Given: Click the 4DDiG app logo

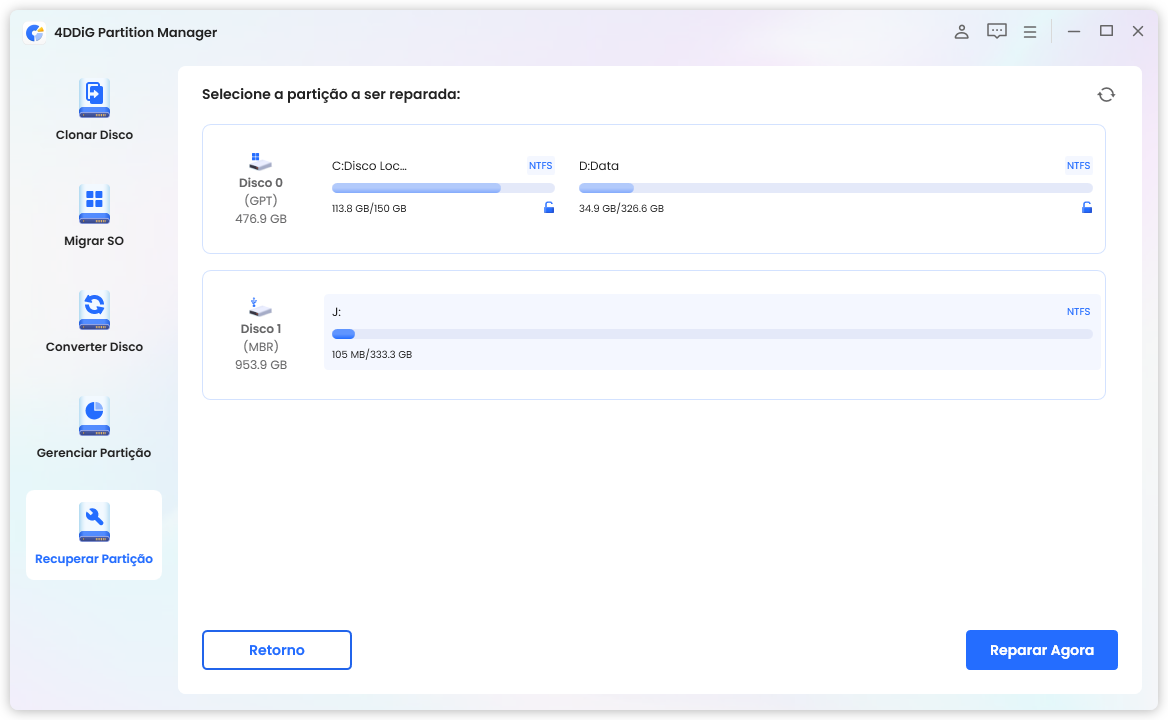Looking at the screenshot, I should click(x=35, y=32).
